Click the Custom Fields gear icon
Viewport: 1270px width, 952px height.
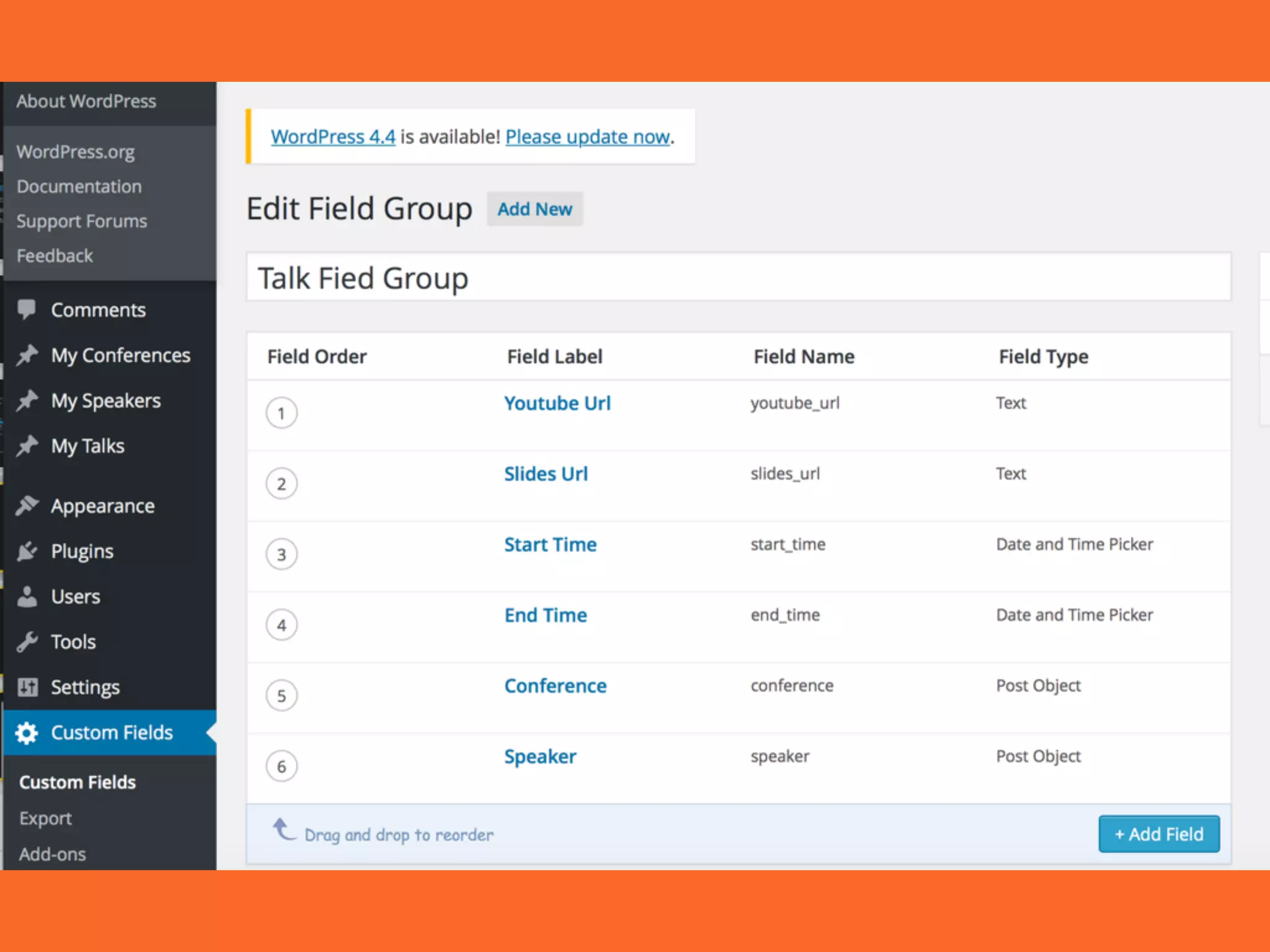[x=27, y=733]
